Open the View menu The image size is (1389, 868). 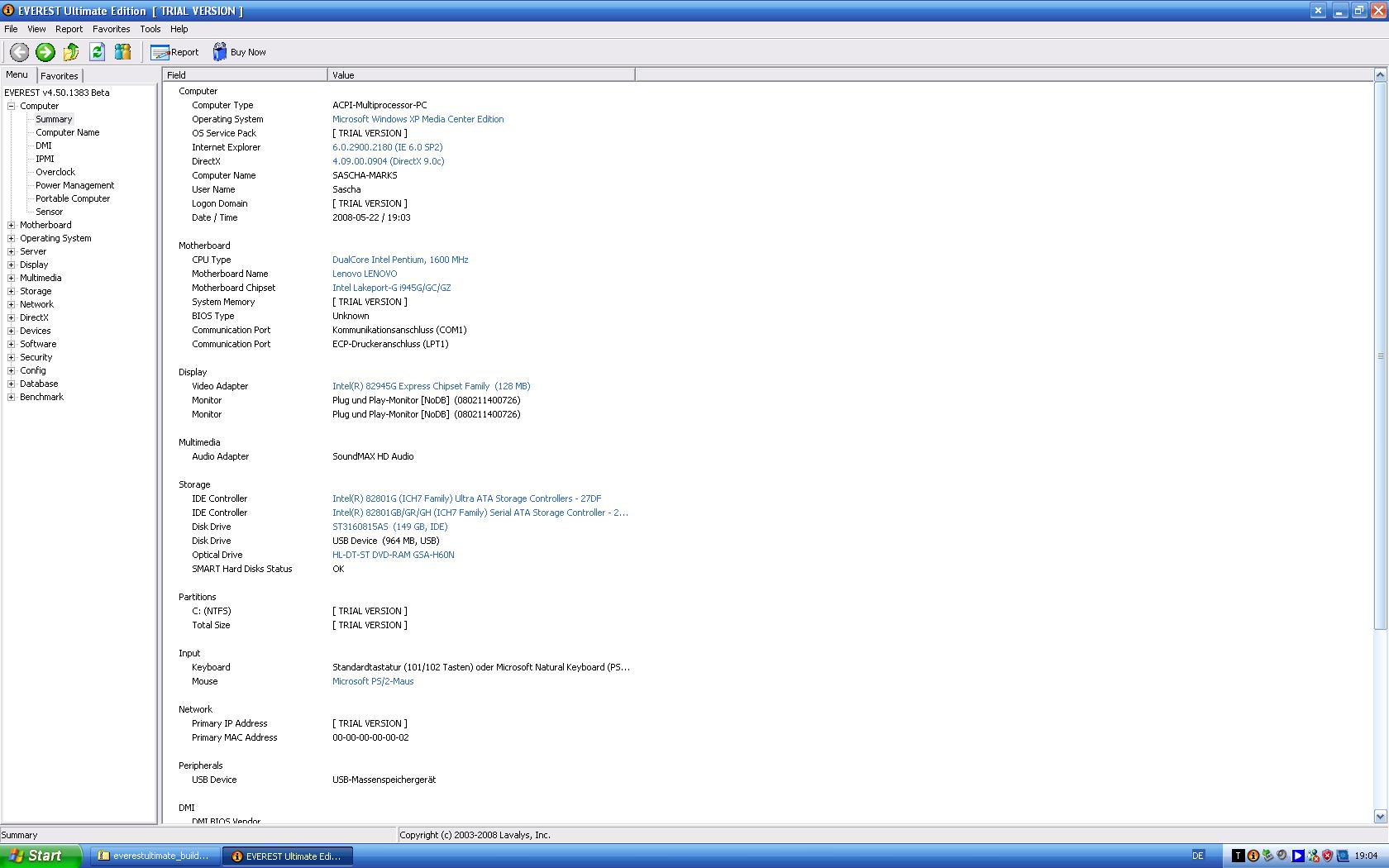[36, 29]
